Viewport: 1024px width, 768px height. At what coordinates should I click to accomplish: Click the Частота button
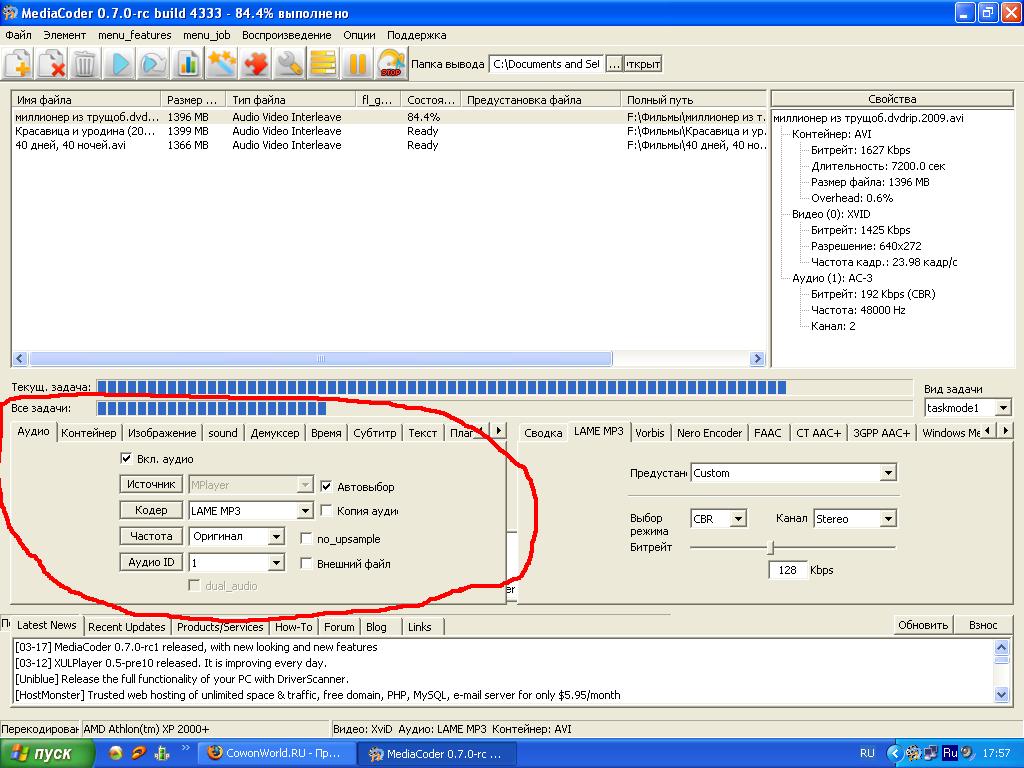point(151,536)
